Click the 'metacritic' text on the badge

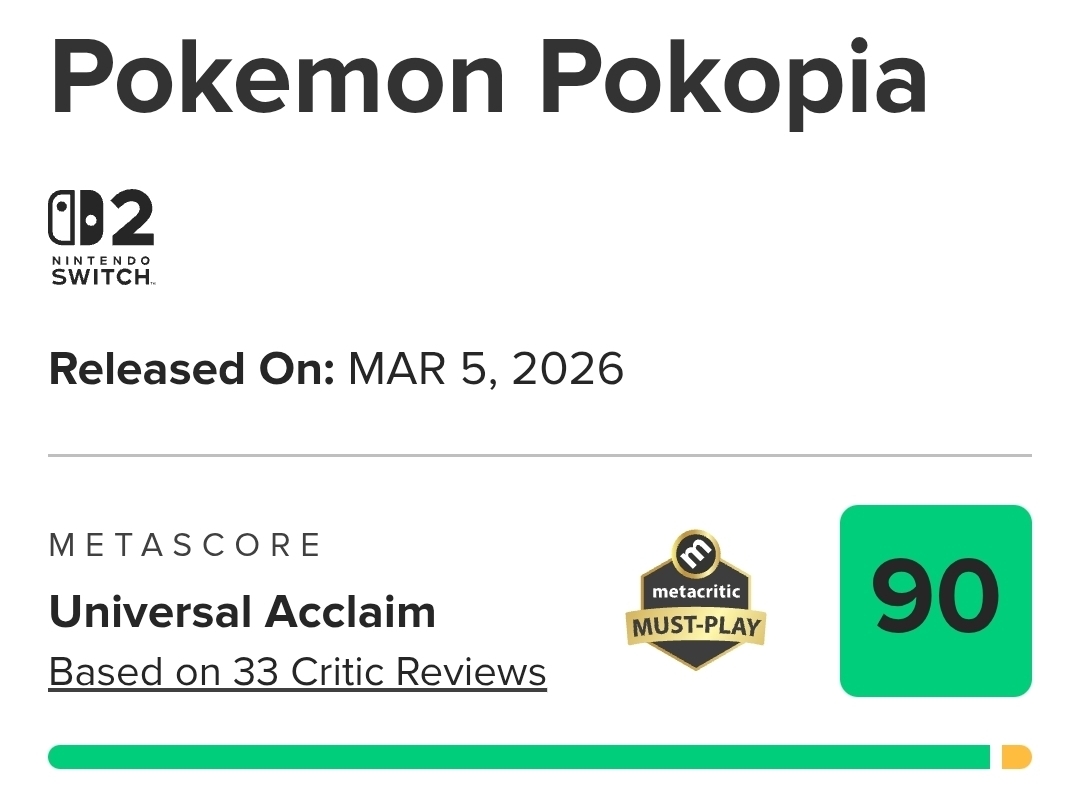(x=696, y=591)
